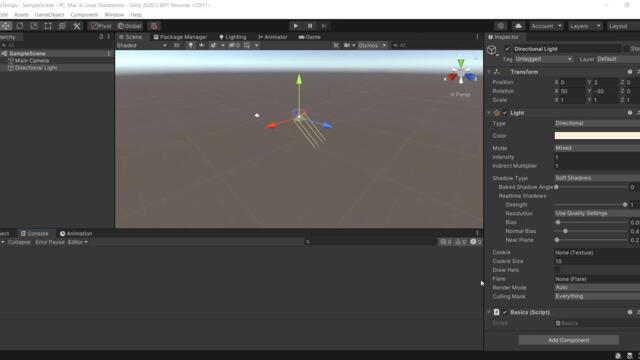Toggle Draw Halo checkbox
The height and width of the screenshot is (360, 640).
point(558,270)
